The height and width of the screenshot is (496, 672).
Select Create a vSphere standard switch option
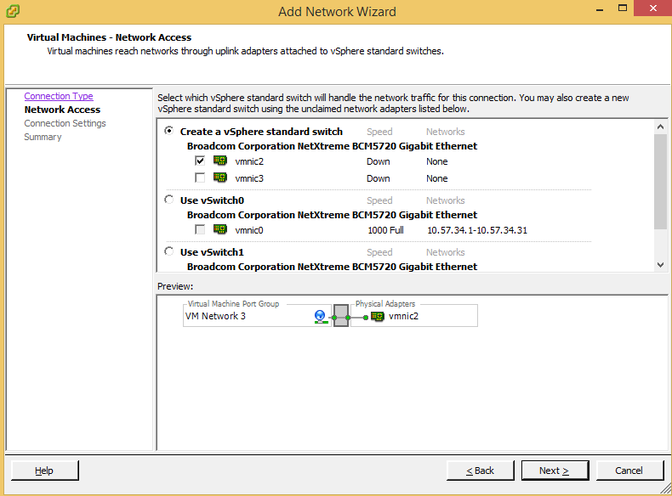tap(169, 132)
